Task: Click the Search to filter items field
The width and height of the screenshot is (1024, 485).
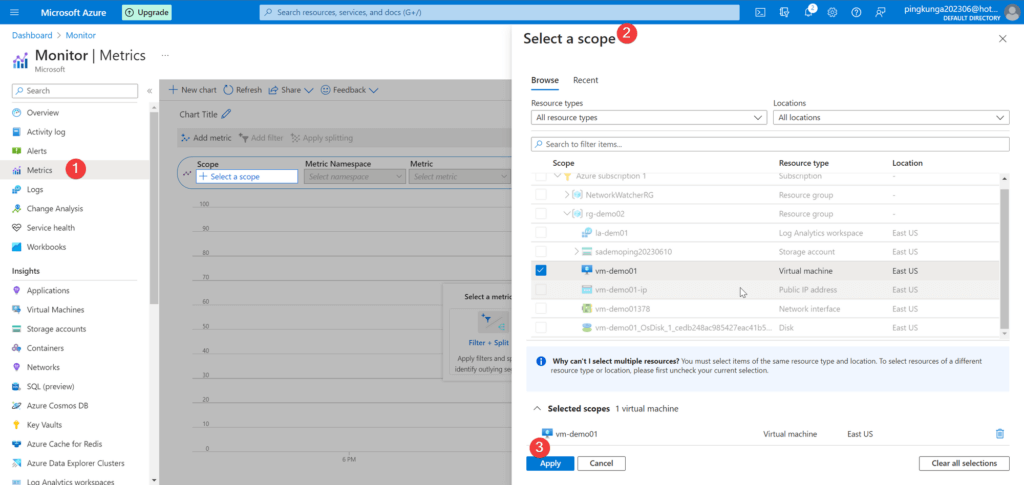Action: pyautogui.click(x=770, y=144)
